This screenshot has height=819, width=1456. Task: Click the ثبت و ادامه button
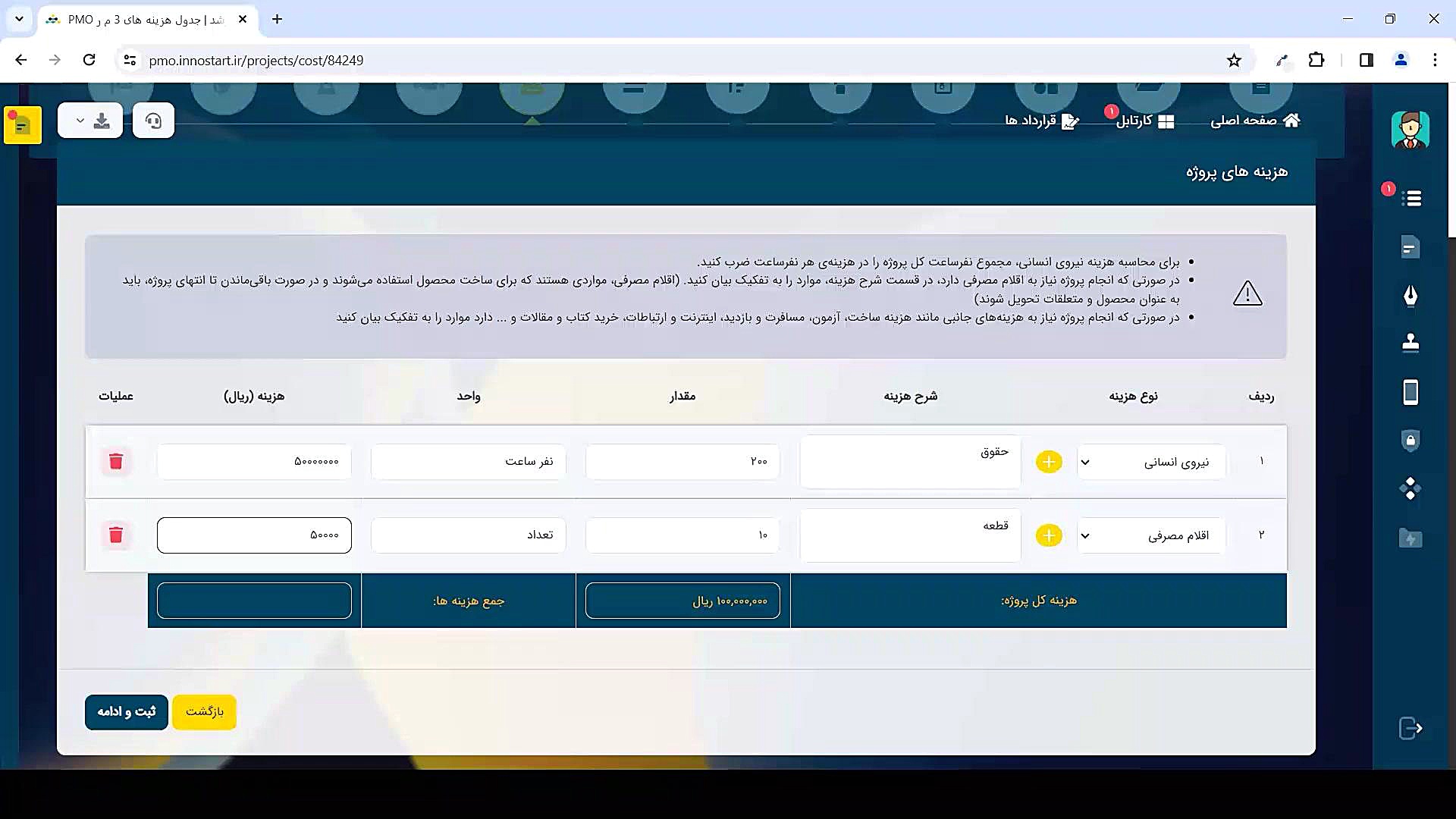point(127,712)
